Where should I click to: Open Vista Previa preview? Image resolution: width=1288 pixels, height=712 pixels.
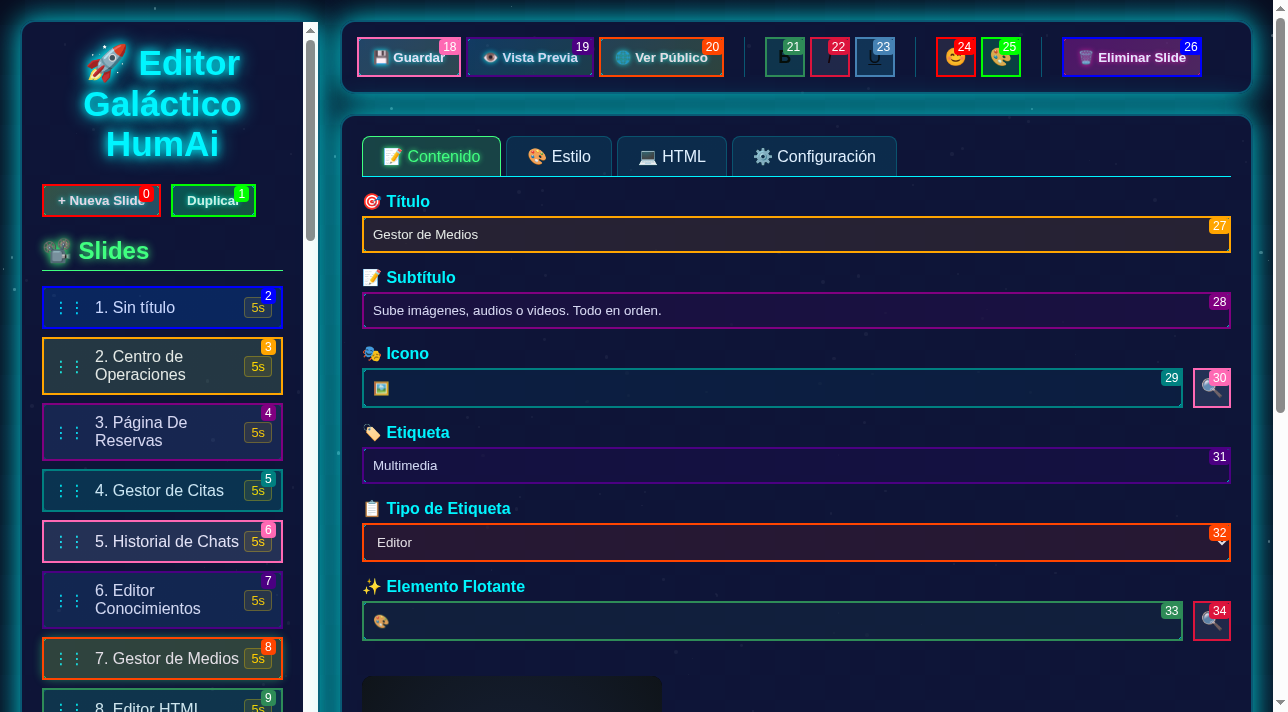[530, 58]
